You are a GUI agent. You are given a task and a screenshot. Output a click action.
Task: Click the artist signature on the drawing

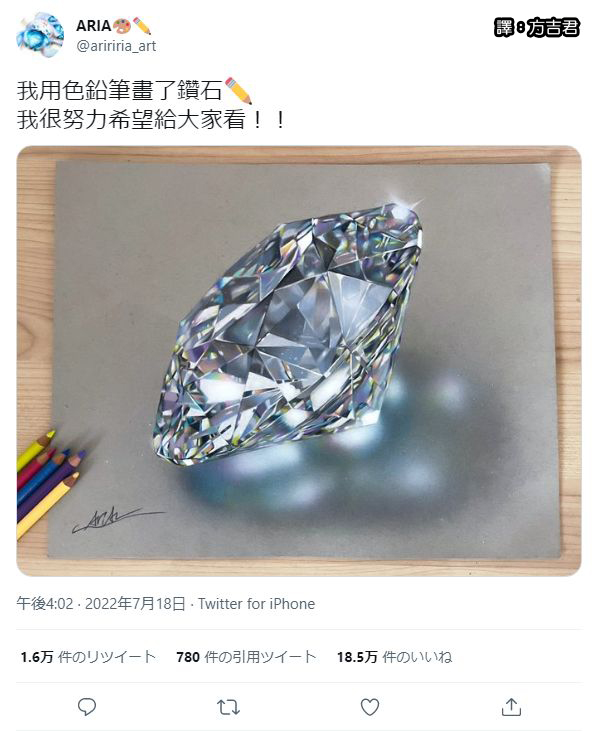click(x=118, y=519)
